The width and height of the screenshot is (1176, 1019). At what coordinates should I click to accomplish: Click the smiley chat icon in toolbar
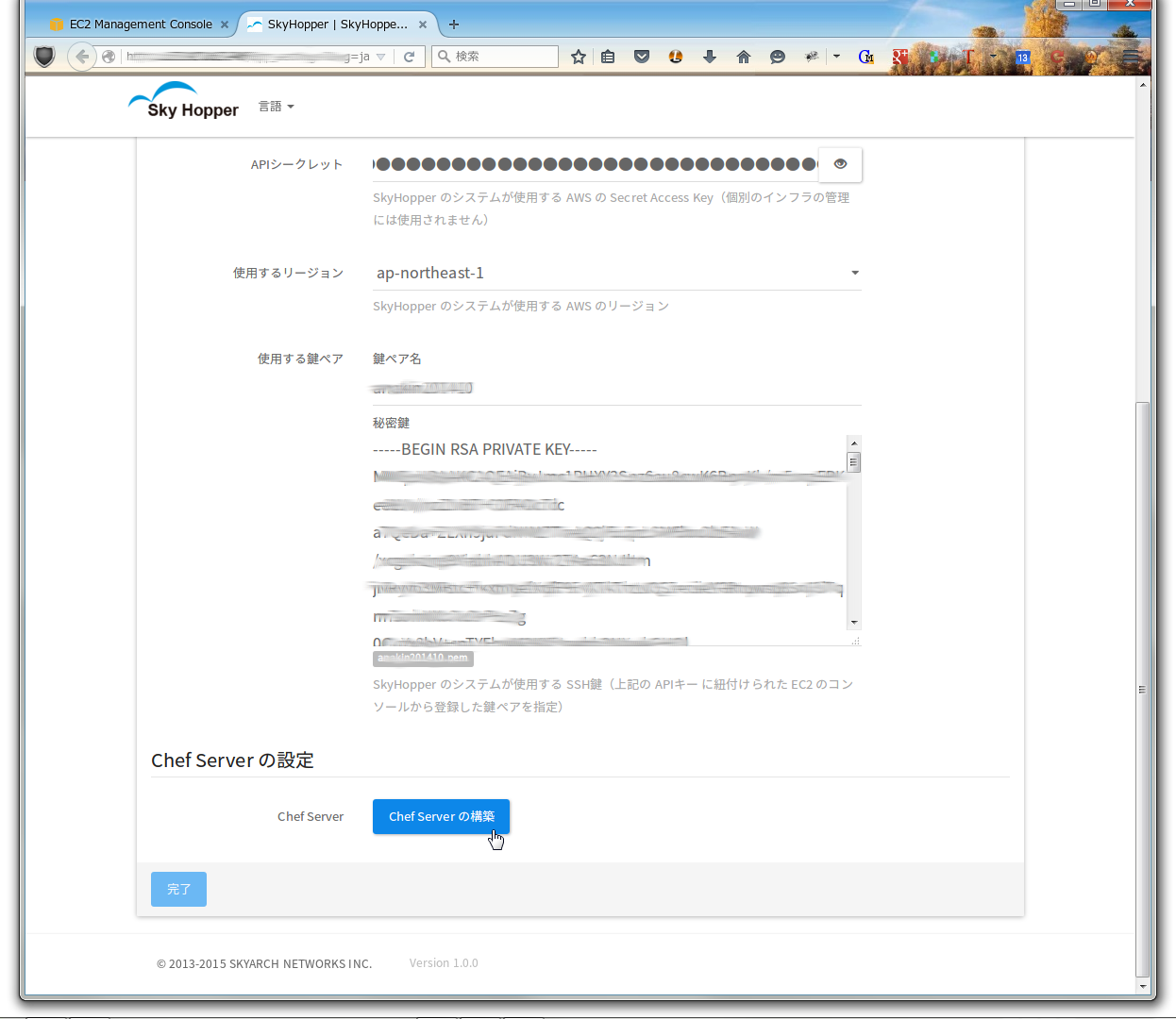[x=778, y=57]
